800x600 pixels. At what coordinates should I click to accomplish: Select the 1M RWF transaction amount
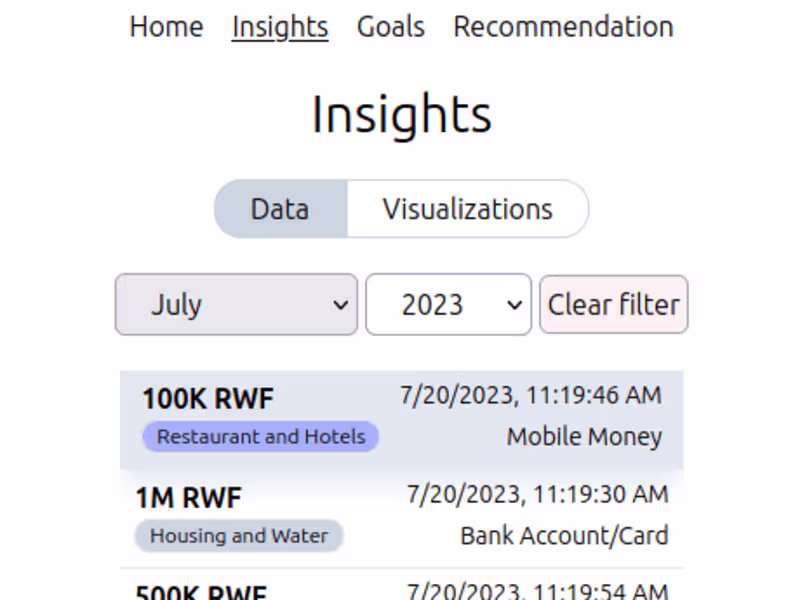tap(189, 497)
